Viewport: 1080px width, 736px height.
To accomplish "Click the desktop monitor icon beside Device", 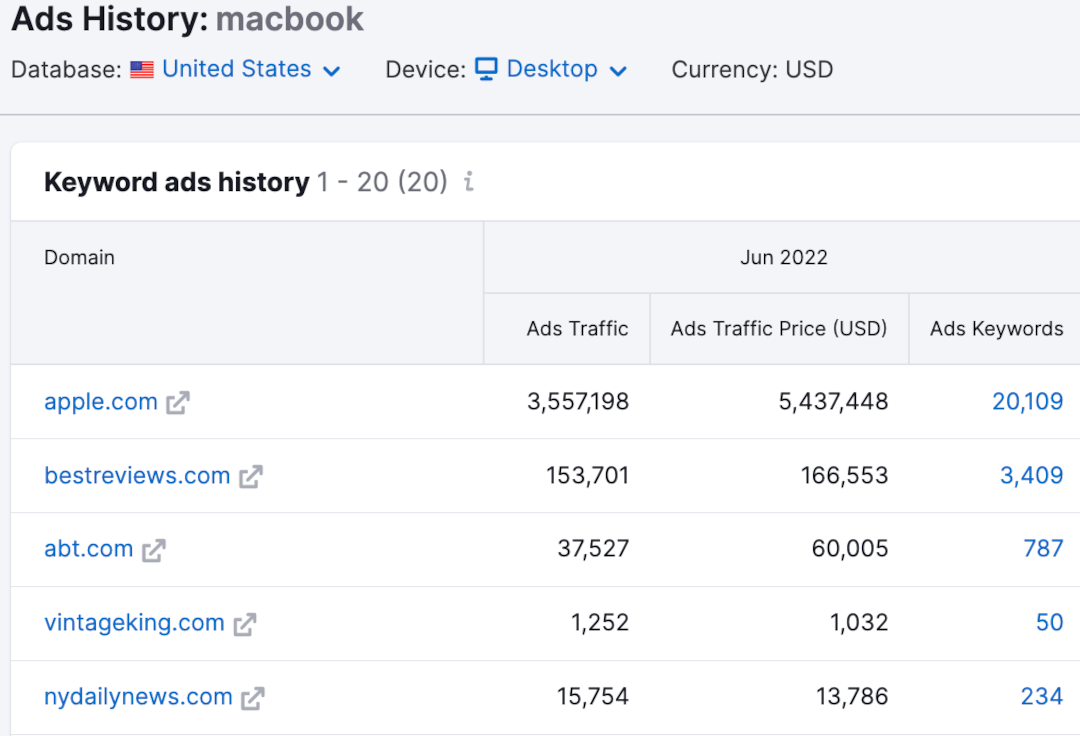I will click(486, 69).
